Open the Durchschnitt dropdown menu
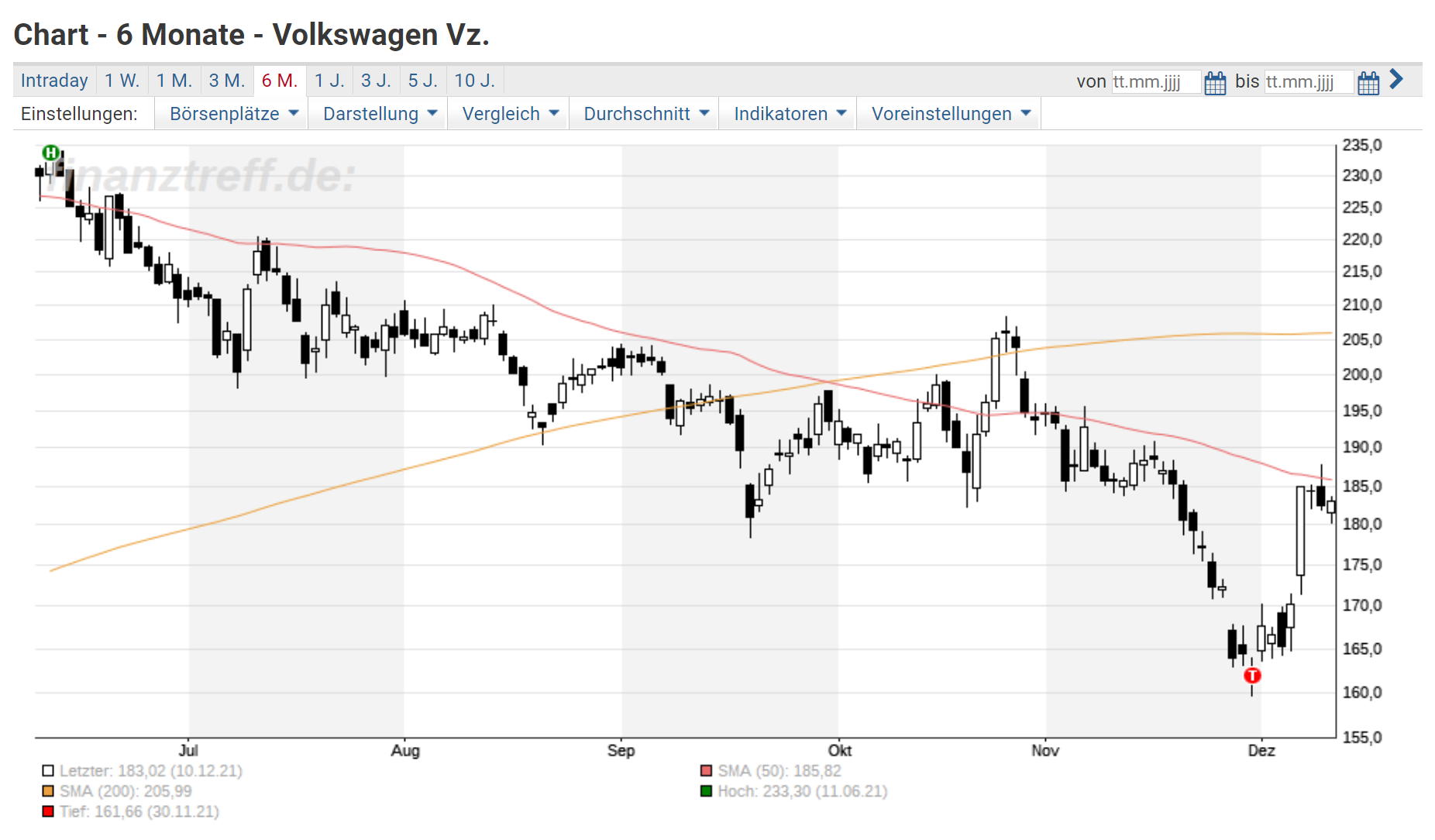This screenshot has width=1435, height=840. pyautogui.click(x=645, y=114)
